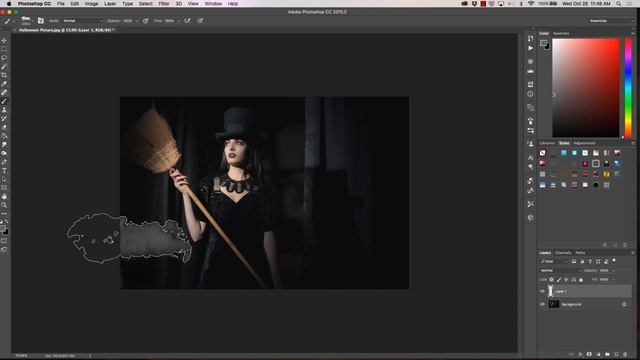Open the brush Flow dropdown arrow
640x360 pixels.
[x=179, y=20]
